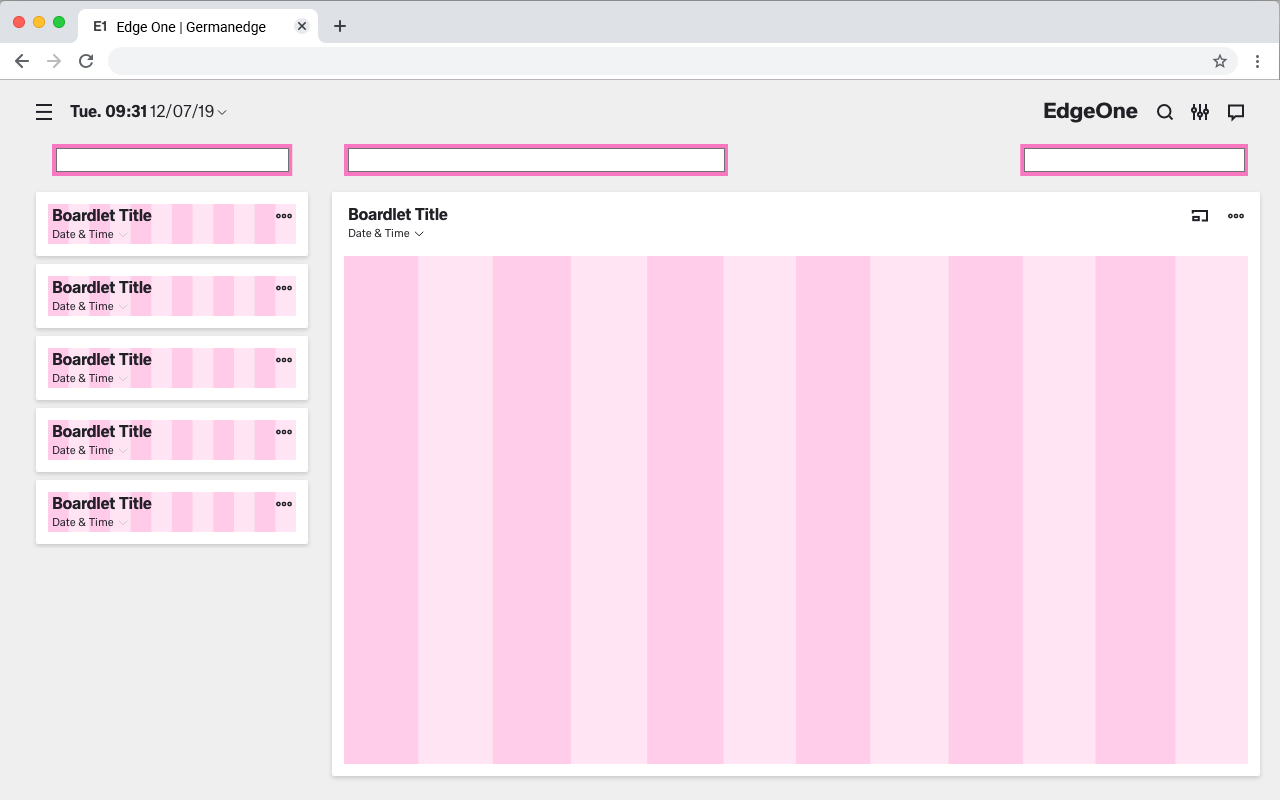Image resolution: width=1280 pixels, height=800 pixels.
Task: Open the chat messages icon
Action: (1236, 112)
